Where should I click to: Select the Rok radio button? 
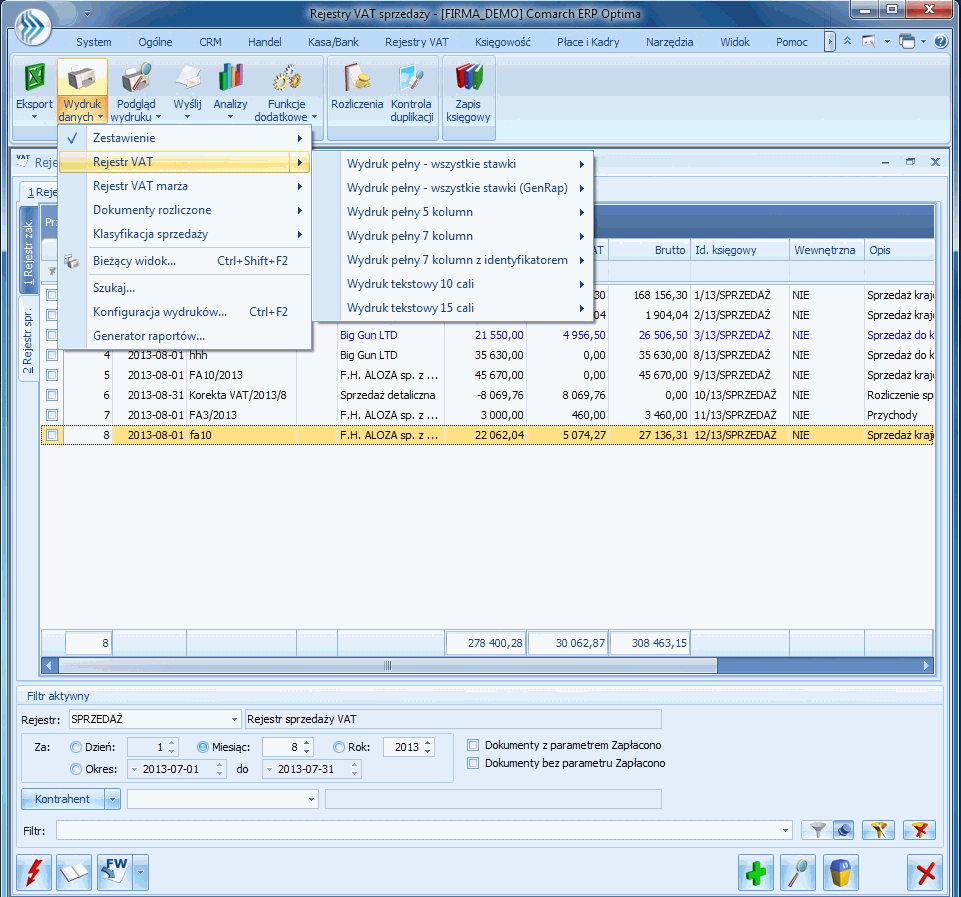pyautogui.click(x=339, y=747)
